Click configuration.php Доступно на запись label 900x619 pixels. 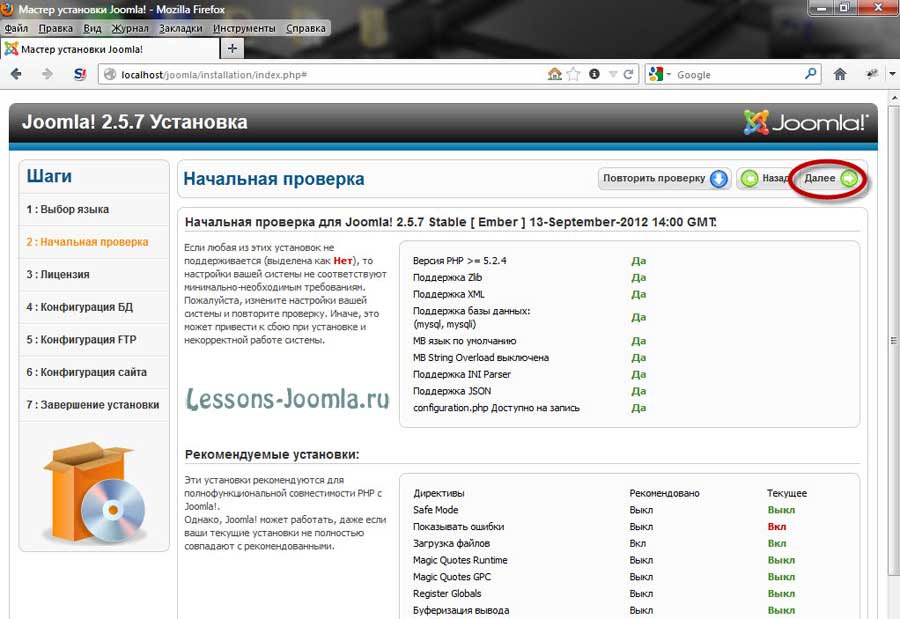[496, 408]
